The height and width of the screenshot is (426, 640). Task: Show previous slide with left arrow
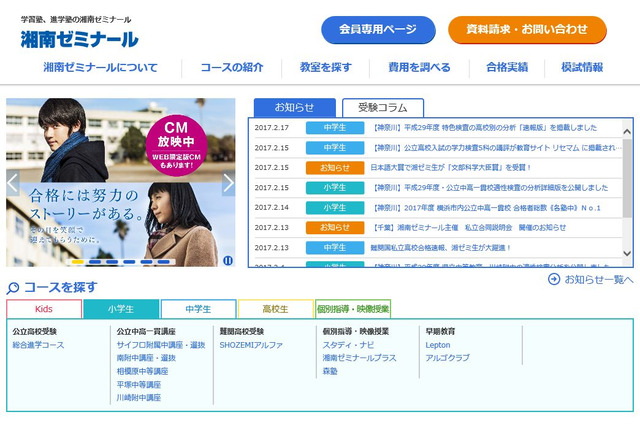click(13, 182)
